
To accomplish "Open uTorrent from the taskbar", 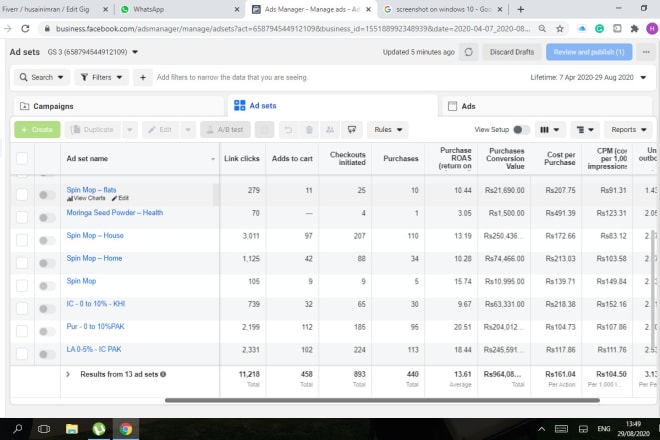I will pos(99,429).
